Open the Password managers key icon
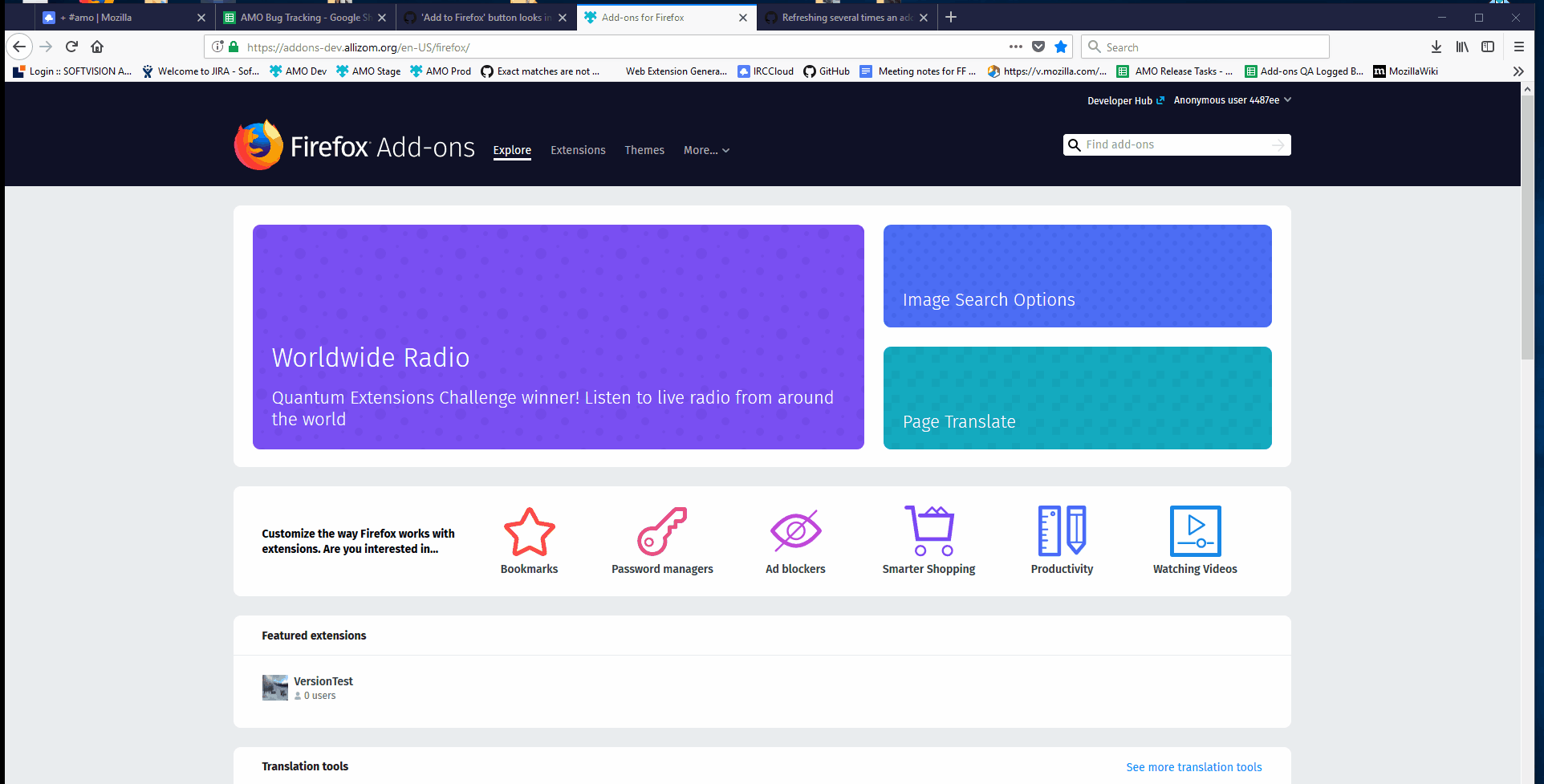1544x784 pixels. [x=662, y=531]
